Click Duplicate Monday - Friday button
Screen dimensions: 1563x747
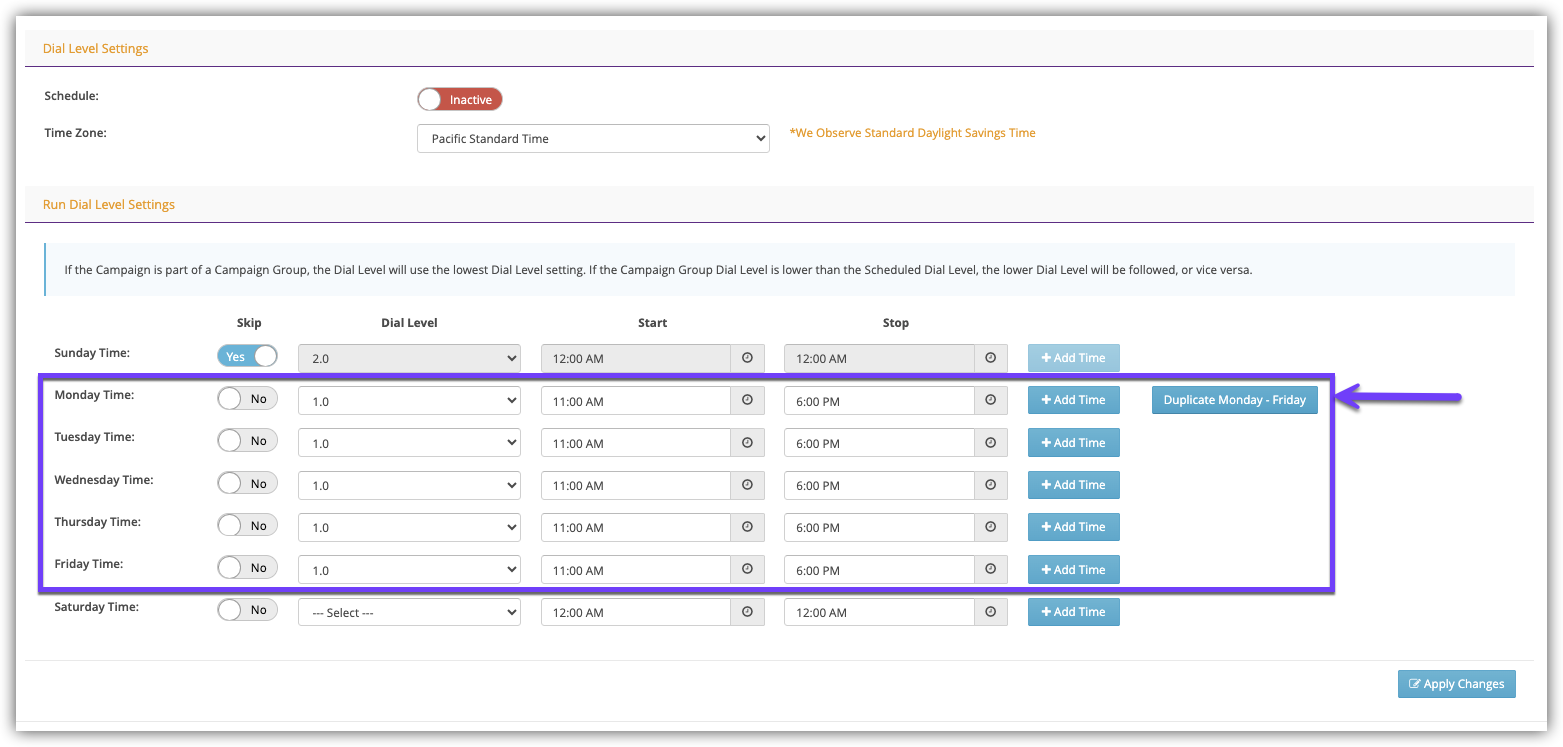click(1234, 400)
